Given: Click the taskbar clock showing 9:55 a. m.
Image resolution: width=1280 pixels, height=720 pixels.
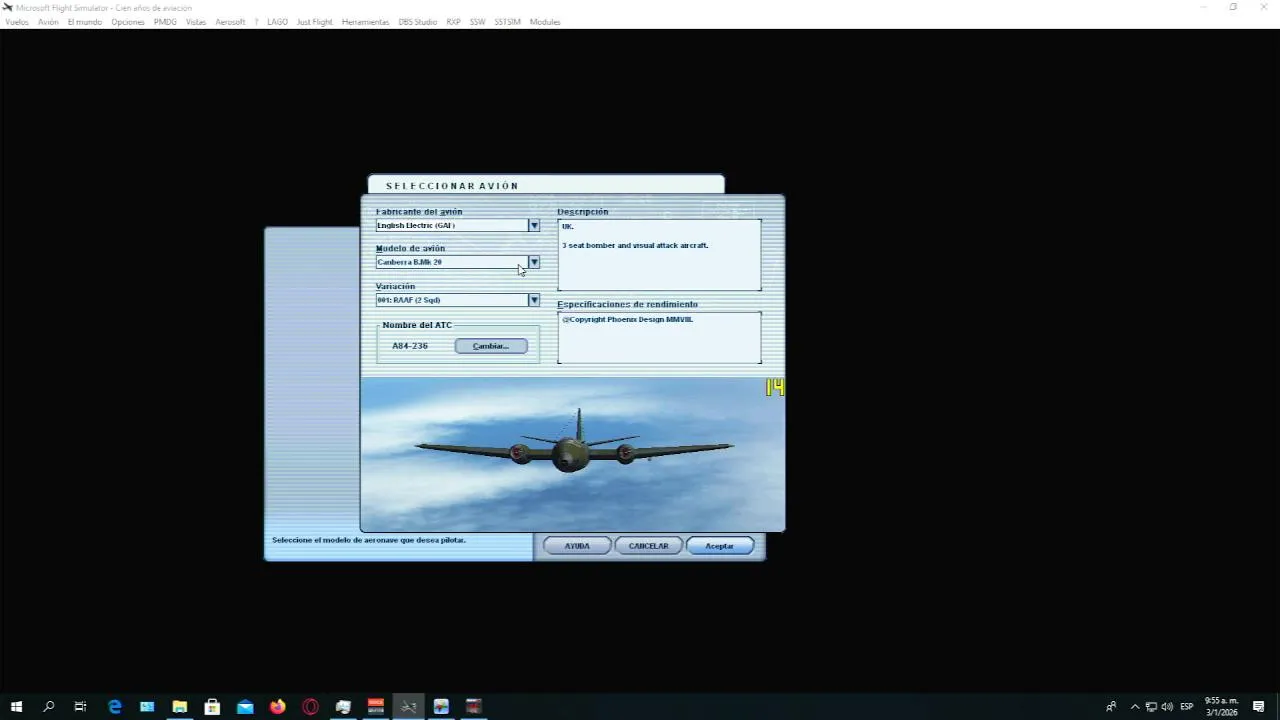Looking at the screenshot, I should click(1222, 707).
